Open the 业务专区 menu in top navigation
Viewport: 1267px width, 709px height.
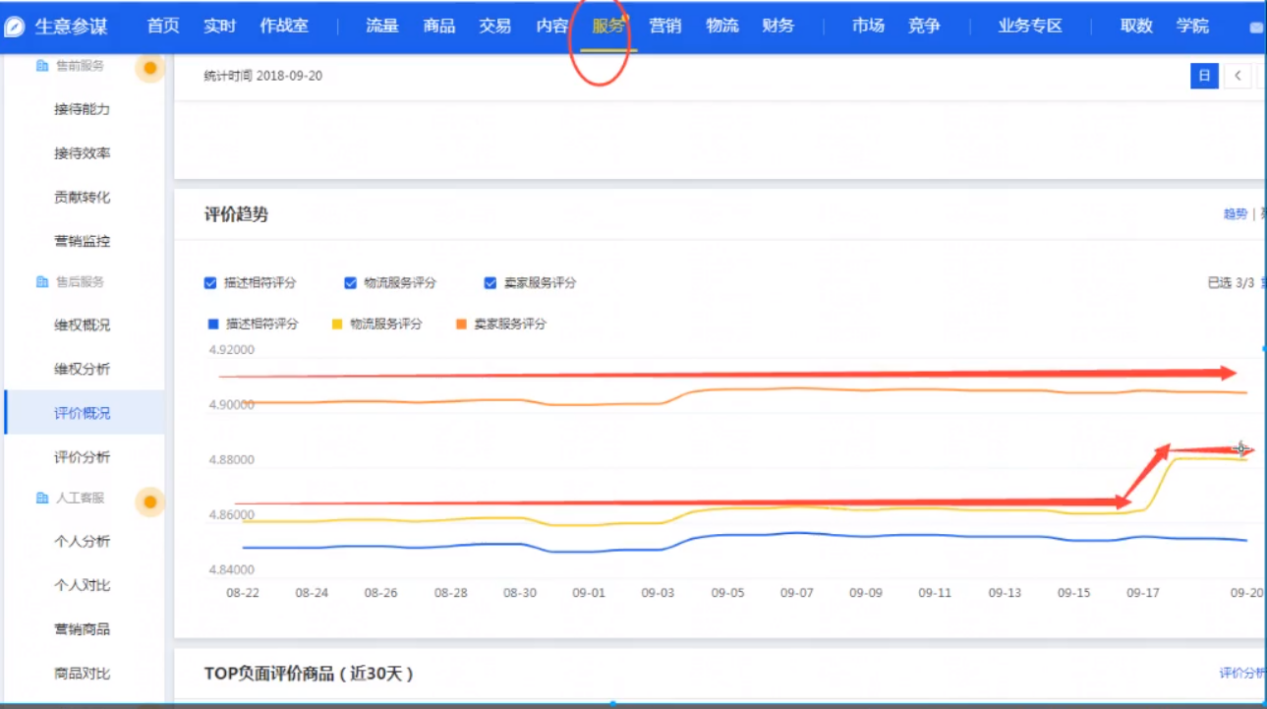pos(1029,26)
